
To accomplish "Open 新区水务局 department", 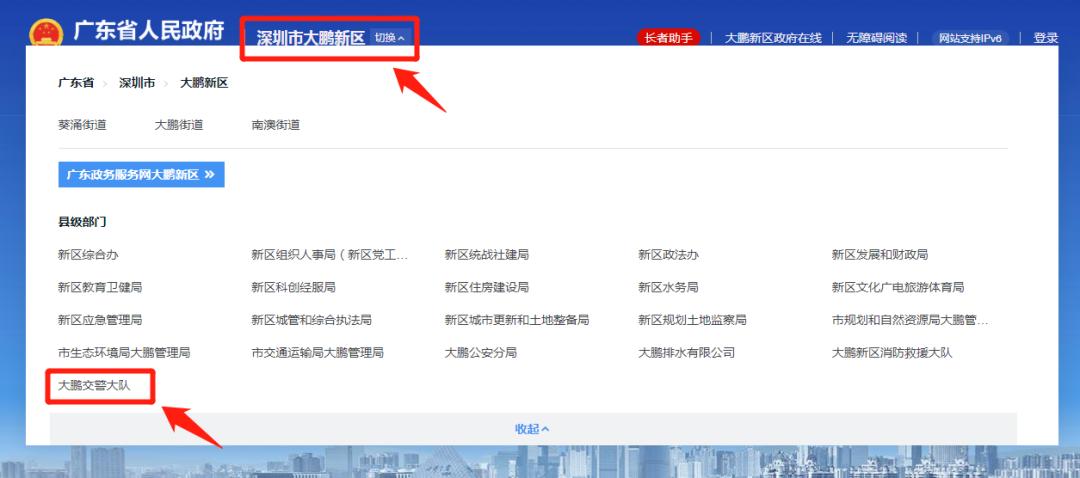I will [668, 288].
